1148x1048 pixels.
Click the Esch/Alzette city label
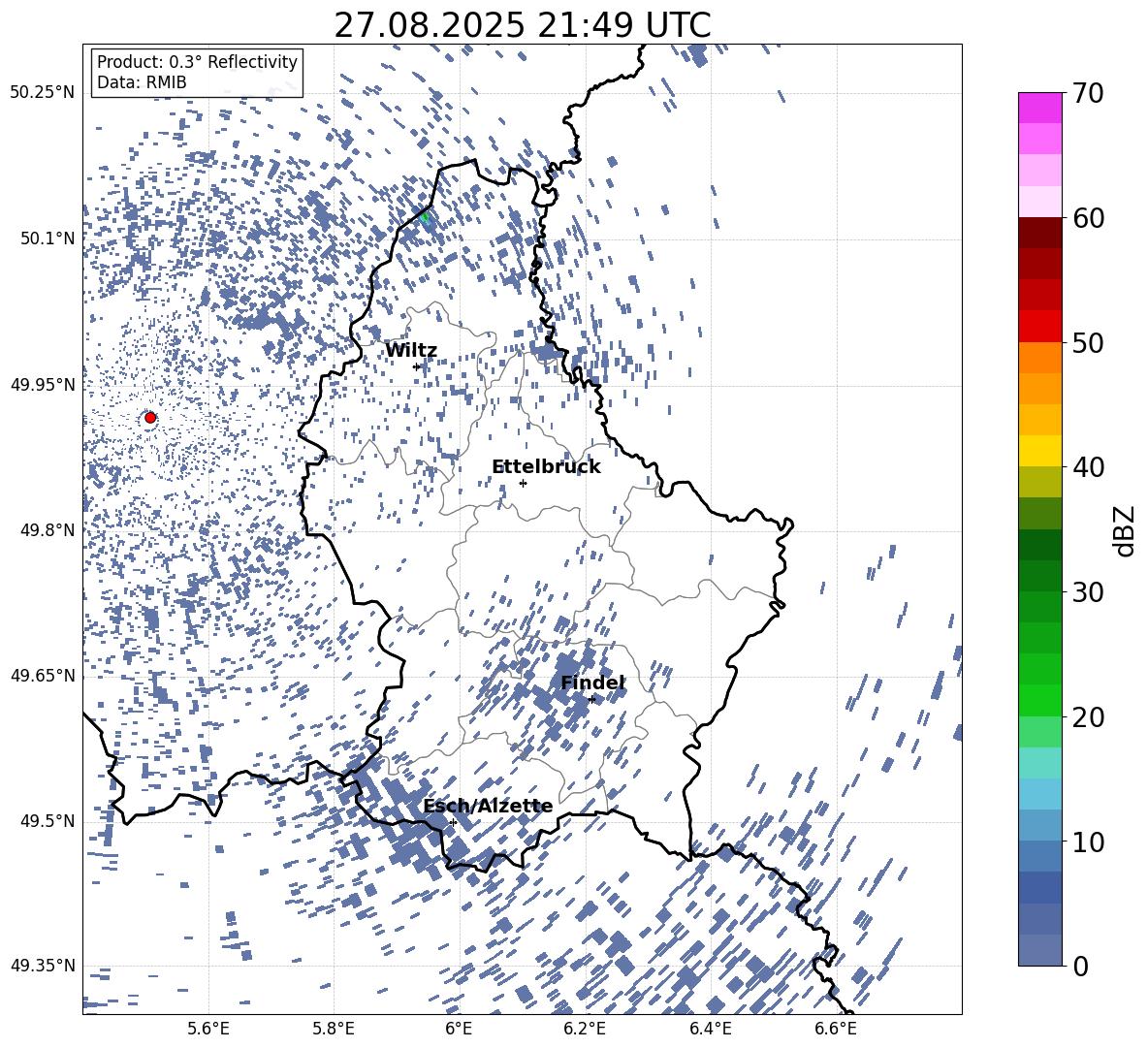point(488,807)
